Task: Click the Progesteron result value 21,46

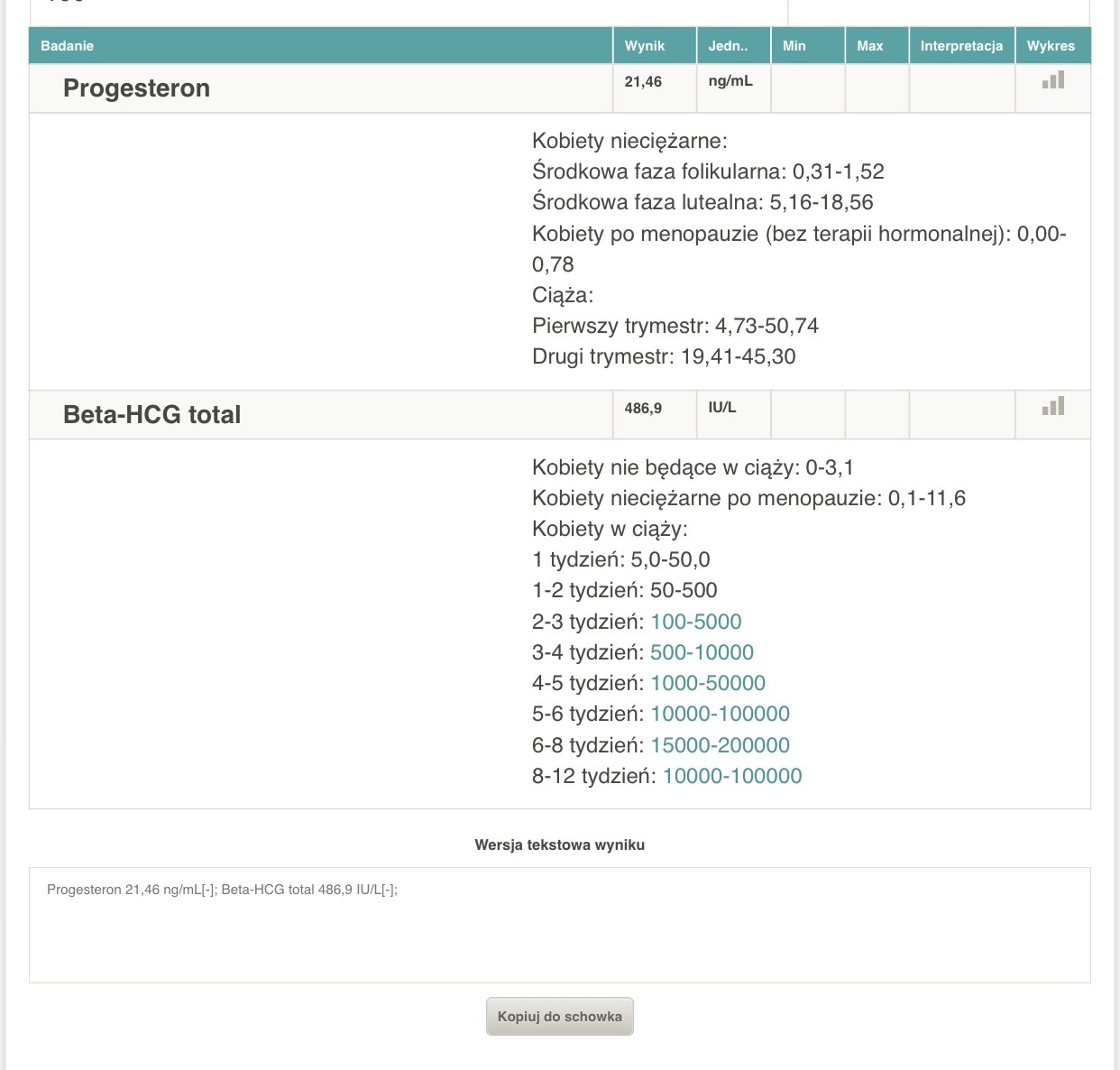Action: [643, 82]
